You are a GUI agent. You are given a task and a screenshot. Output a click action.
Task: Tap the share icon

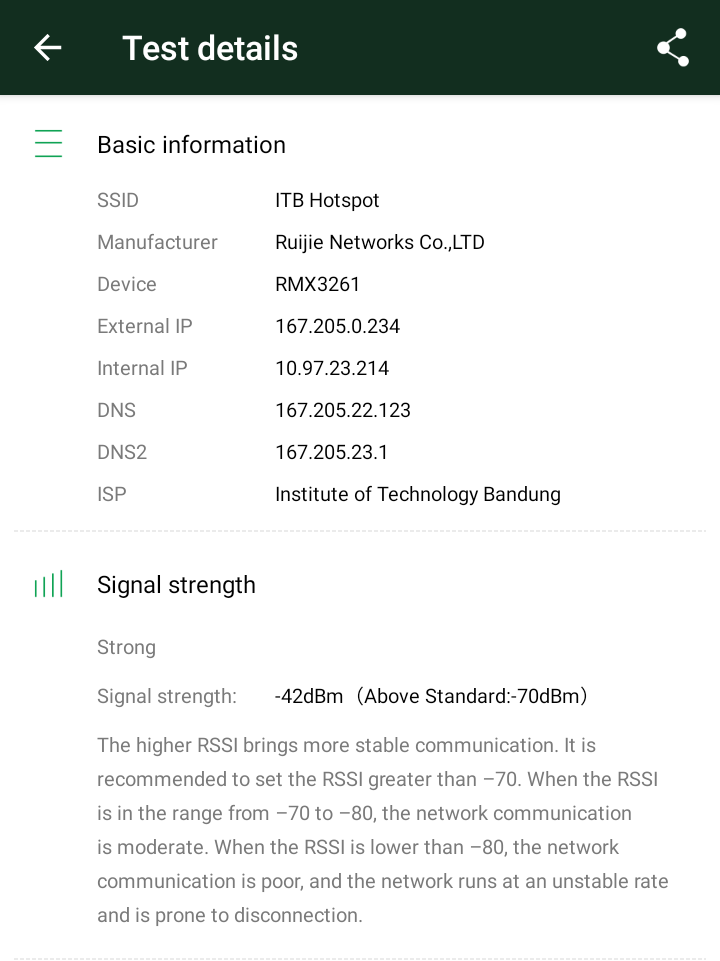coord(673,48)
